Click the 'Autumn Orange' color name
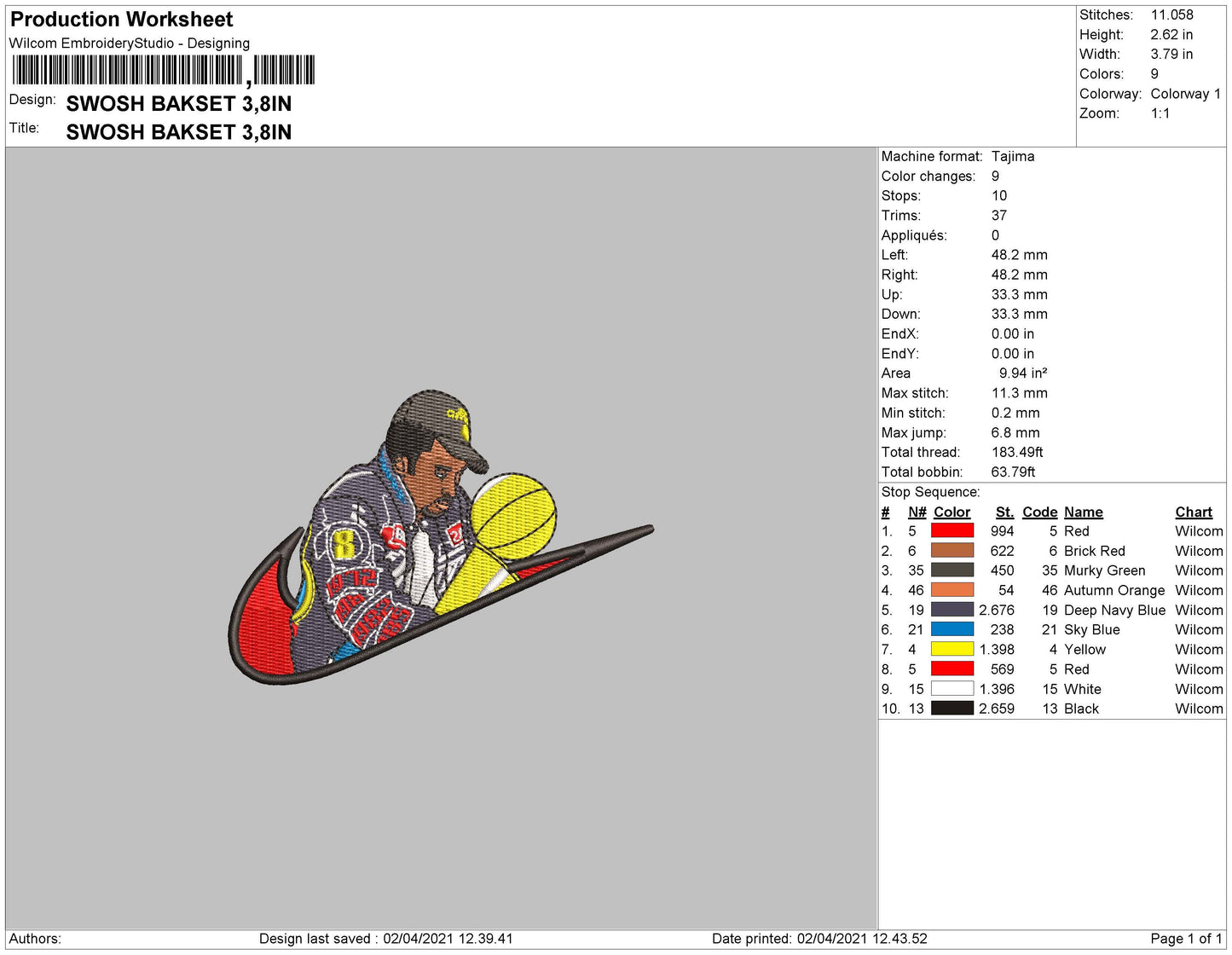Image resolution: width=1232 pixels, height=955 pixels. (1114, 590)
